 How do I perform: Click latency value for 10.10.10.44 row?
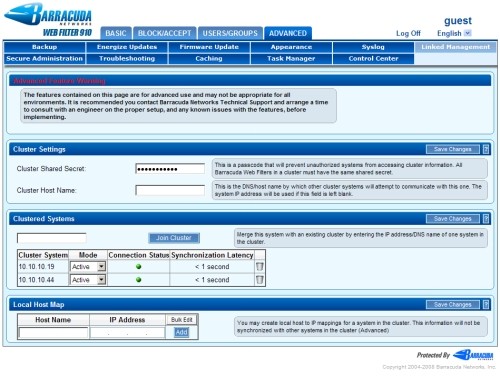tap(212, 280)
